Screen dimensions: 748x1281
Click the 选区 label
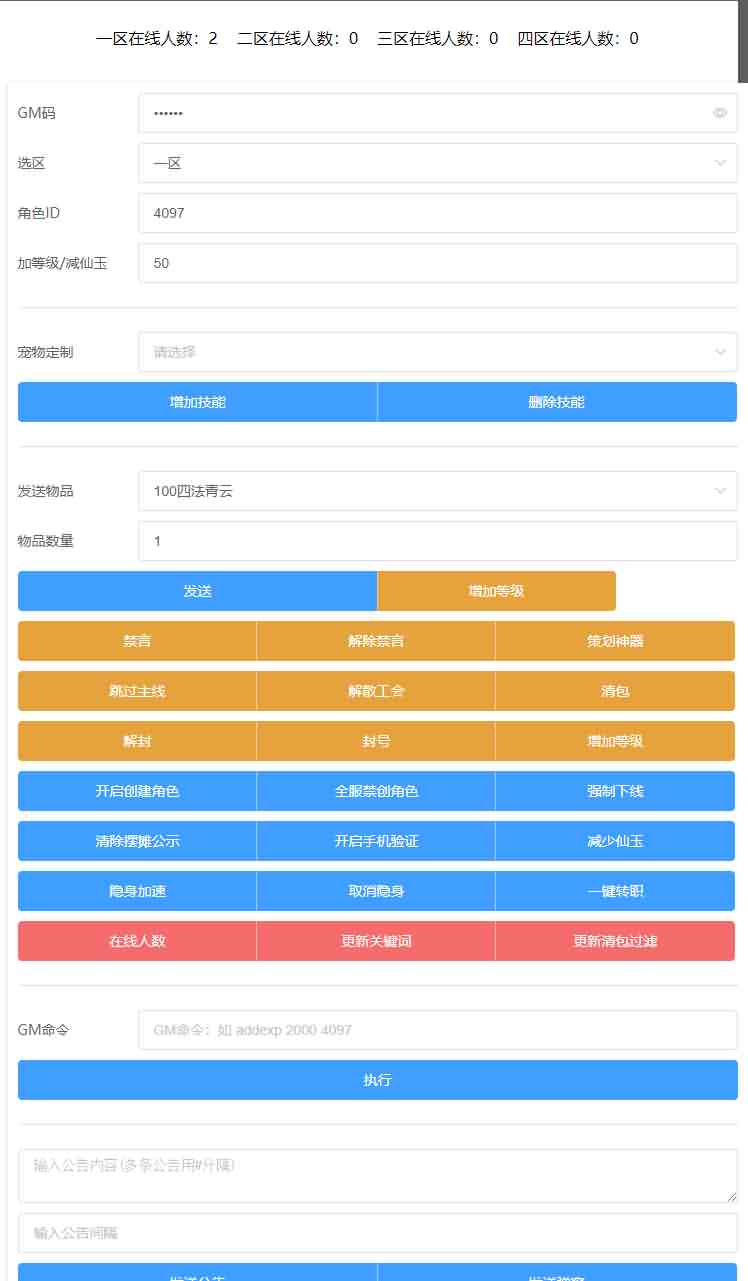pos(32,163)
